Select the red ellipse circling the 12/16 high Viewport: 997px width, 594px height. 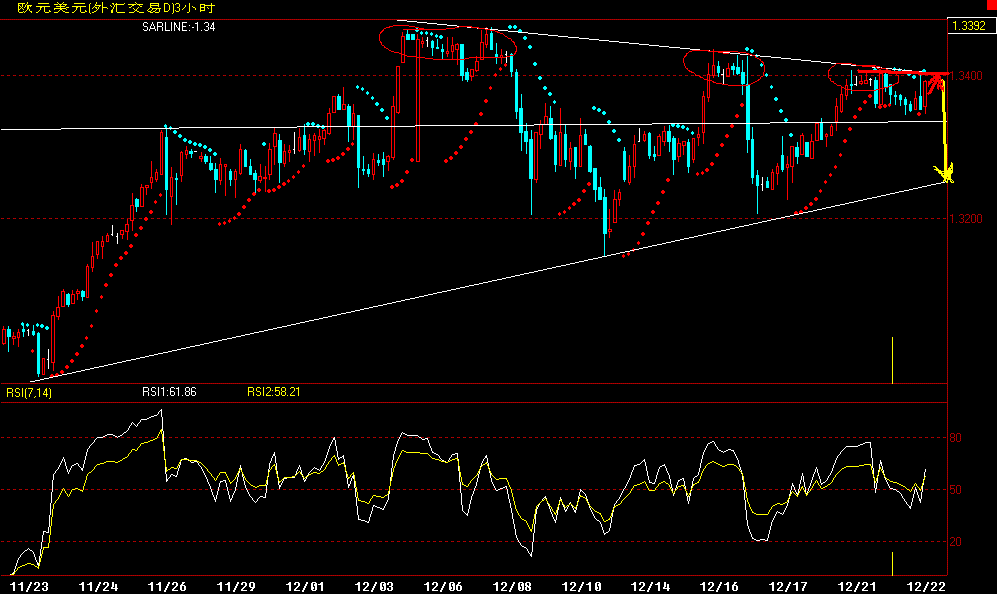(725, 66)
